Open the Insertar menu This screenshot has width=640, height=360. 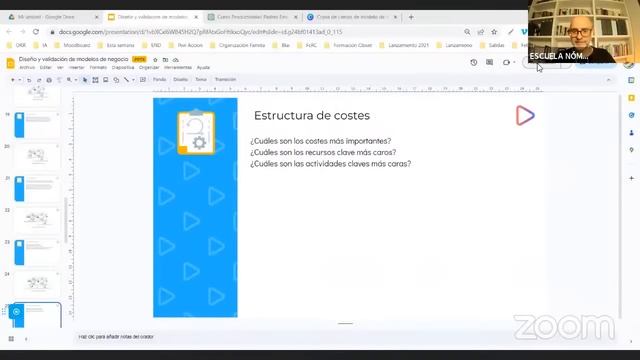click(x=76, y=68)
